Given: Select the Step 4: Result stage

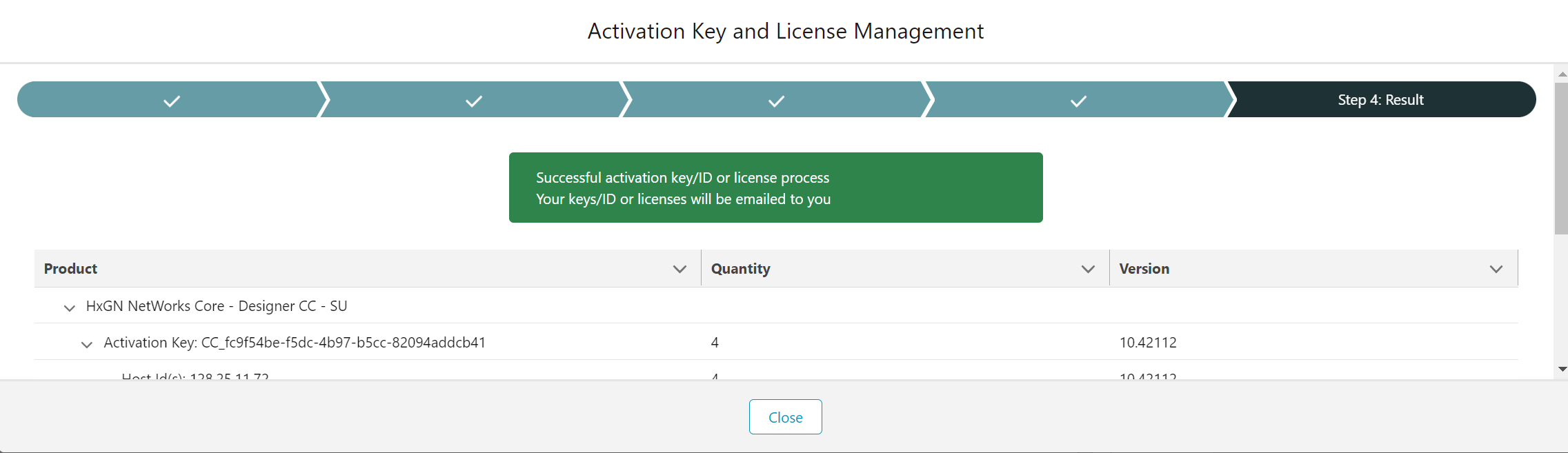Looking at the screenshot, I should pyautogui.click(x=1380, y=99).
